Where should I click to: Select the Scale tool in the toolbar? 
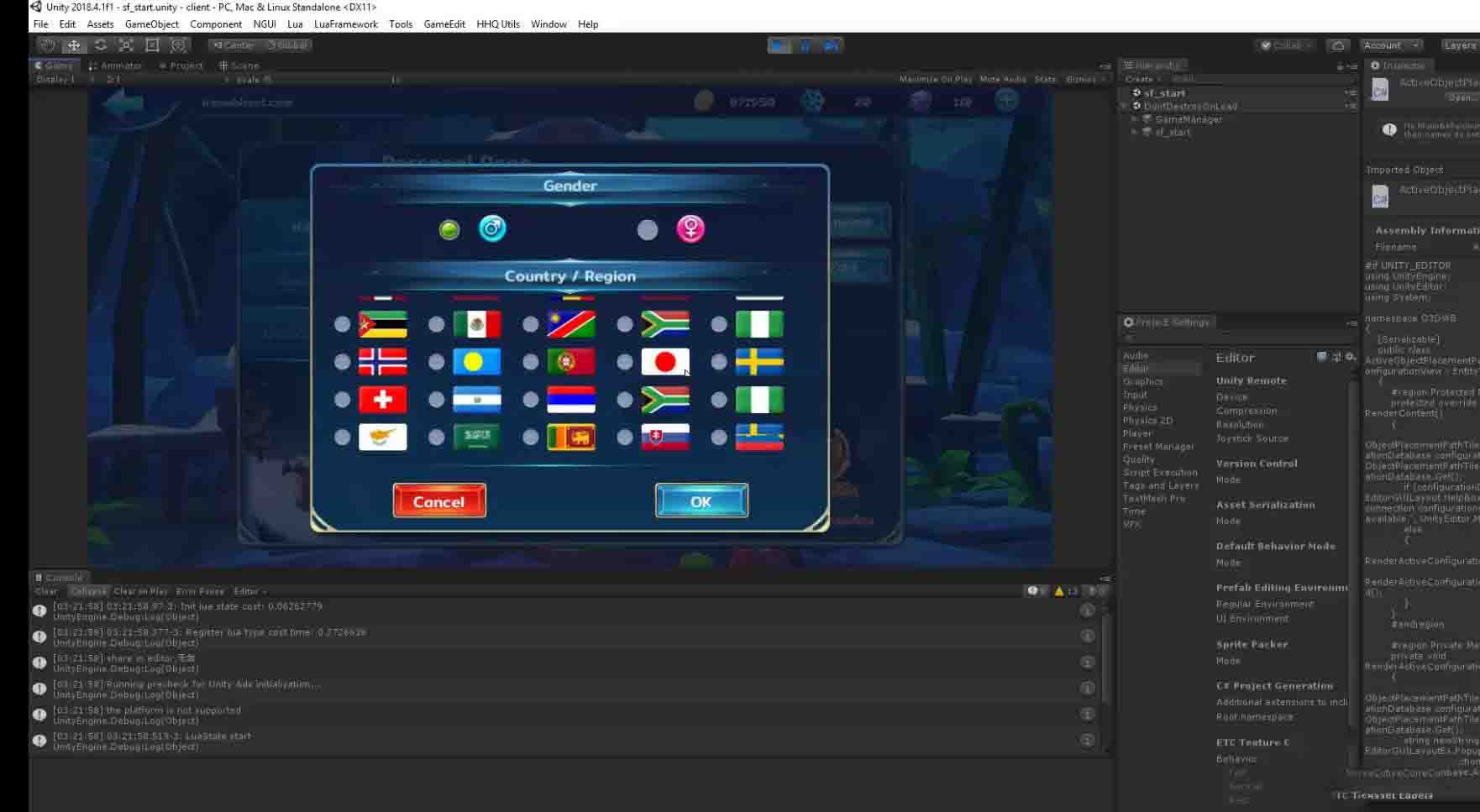(x=126, y=45)
